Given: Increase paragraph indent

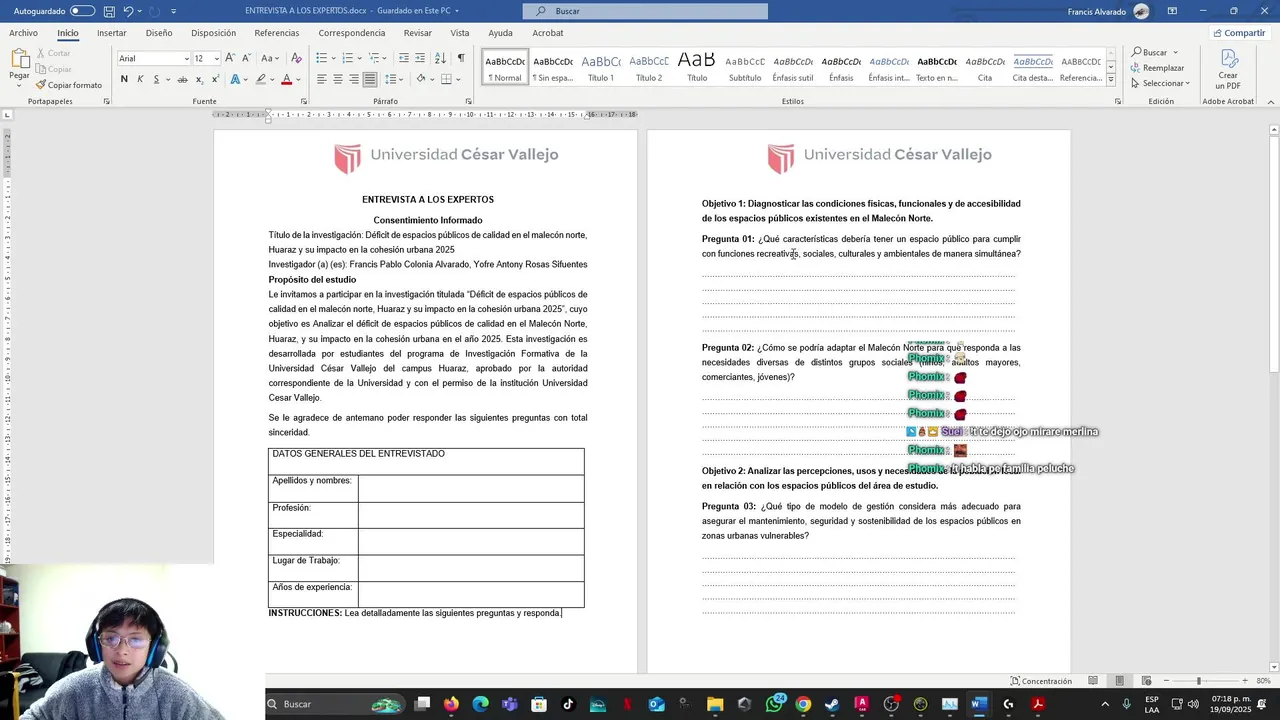Looking at the screenshot, I should click(x=420, y=58).
